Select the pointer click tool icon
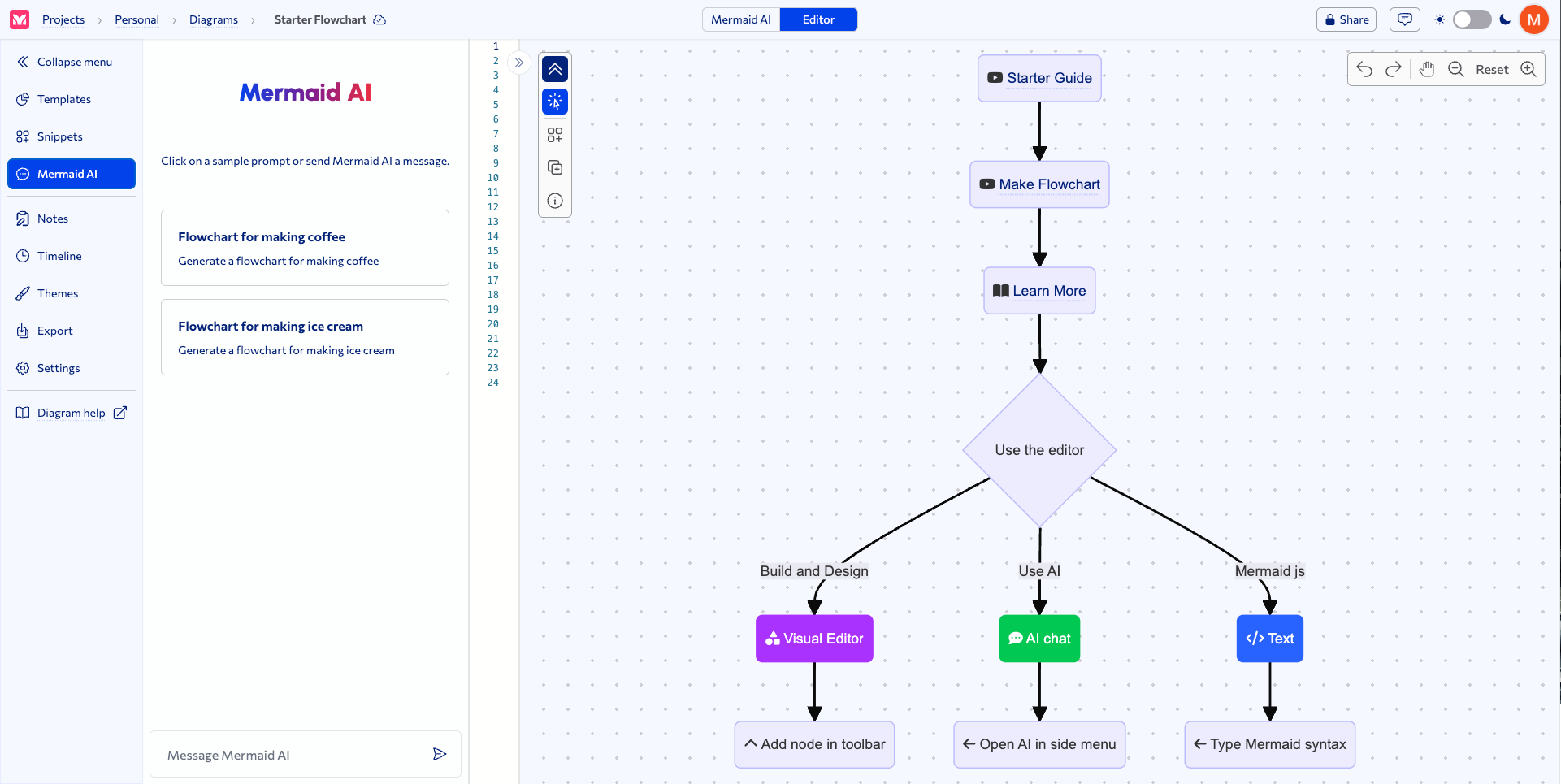The width and height of the screenshot is (1561, 784). tap(555, 102)
